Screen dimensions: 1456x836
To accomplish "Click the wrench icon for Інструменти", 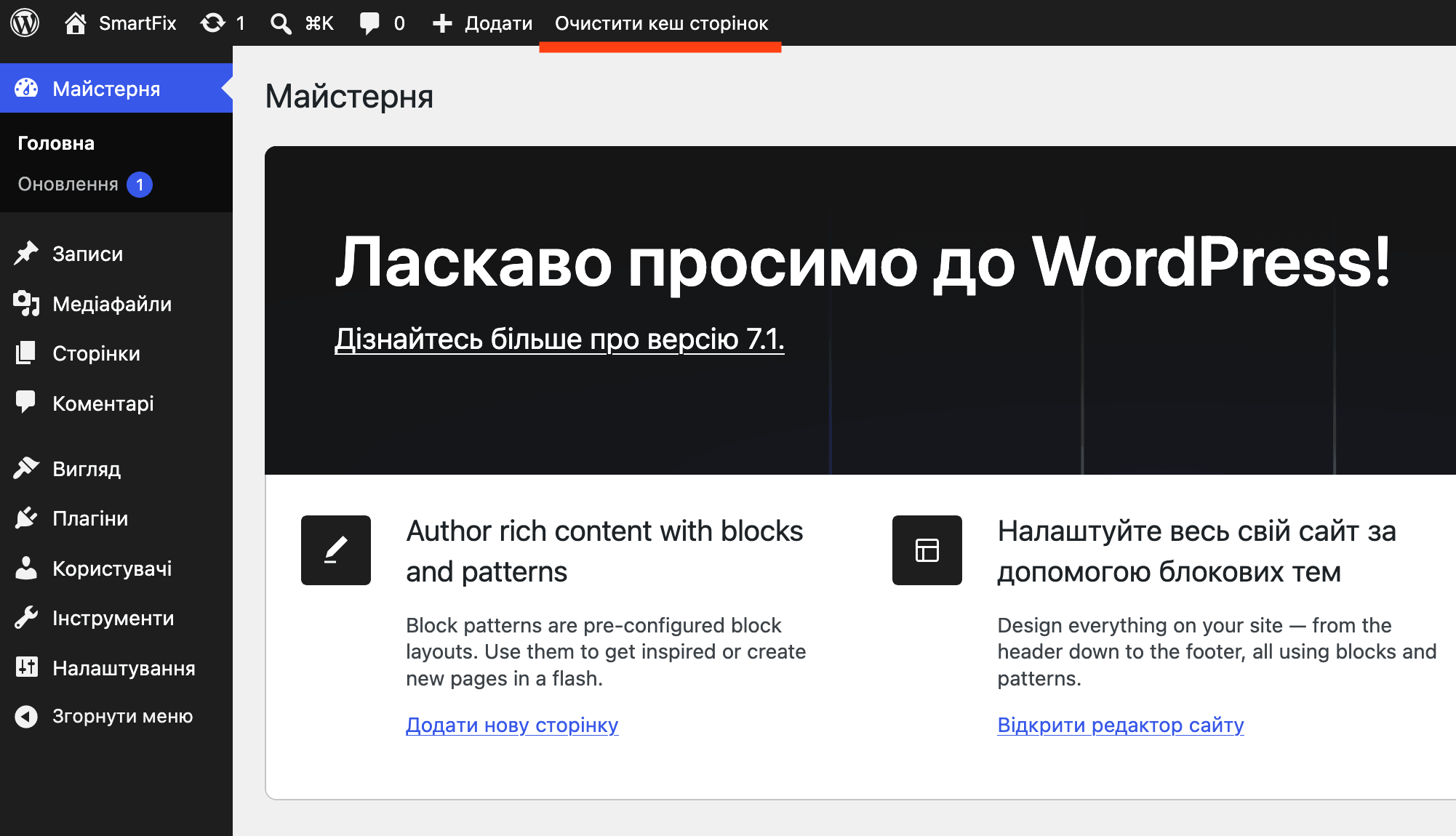I will point(26,617).
